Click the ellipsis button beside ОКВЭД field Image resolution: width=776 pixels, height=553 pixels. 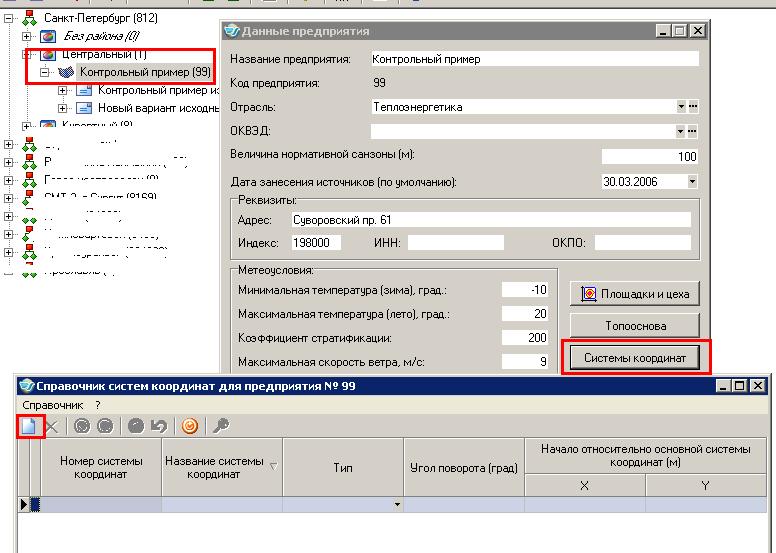(693, 131)
